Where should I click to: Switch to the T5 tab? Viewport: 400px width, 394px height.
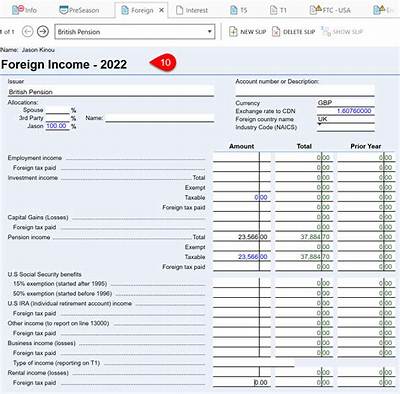(x=239, y=10)
